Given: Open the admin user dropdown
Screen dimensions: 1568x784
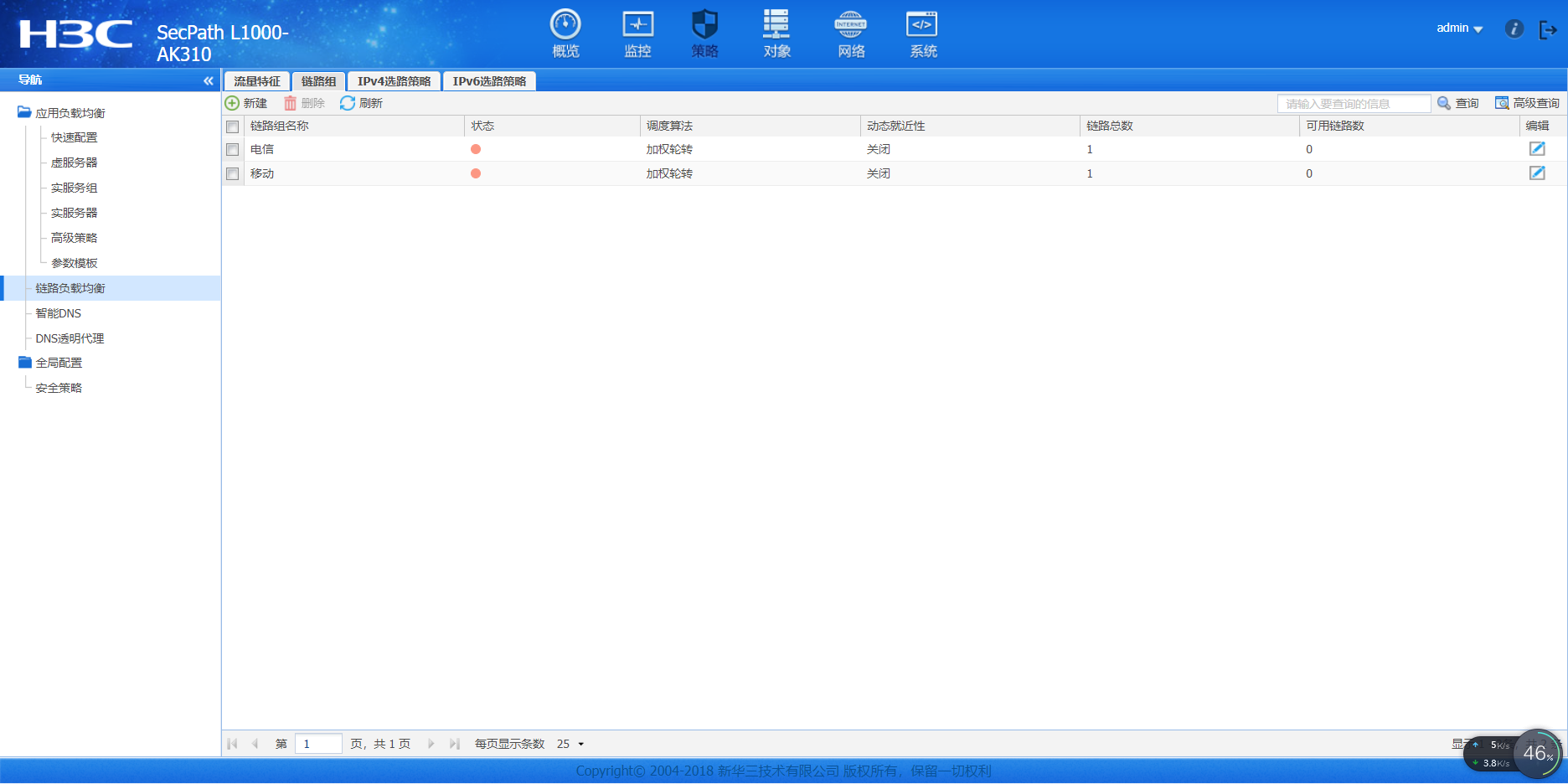Looking at the screenshot, I should point(1459,28).
